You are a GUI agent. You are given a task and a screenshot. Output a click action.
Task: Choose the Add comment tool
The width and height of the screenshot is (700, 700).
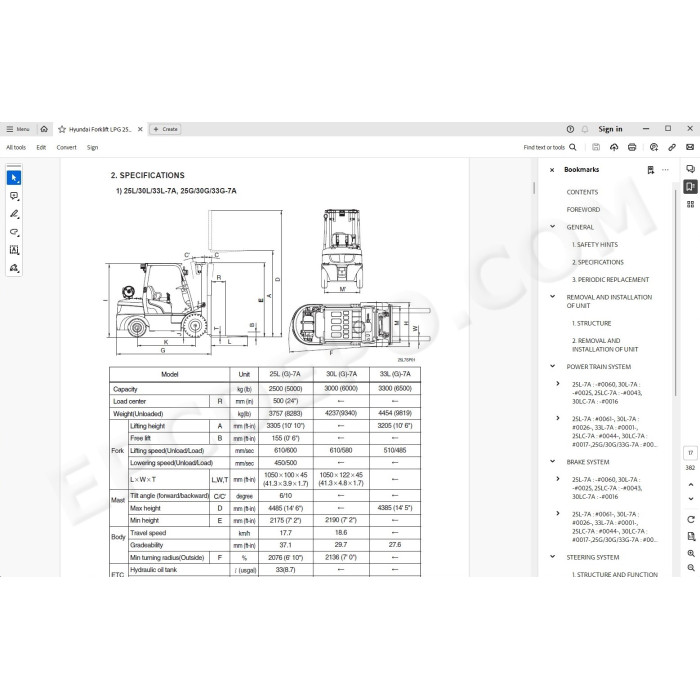tap(14, 196)
